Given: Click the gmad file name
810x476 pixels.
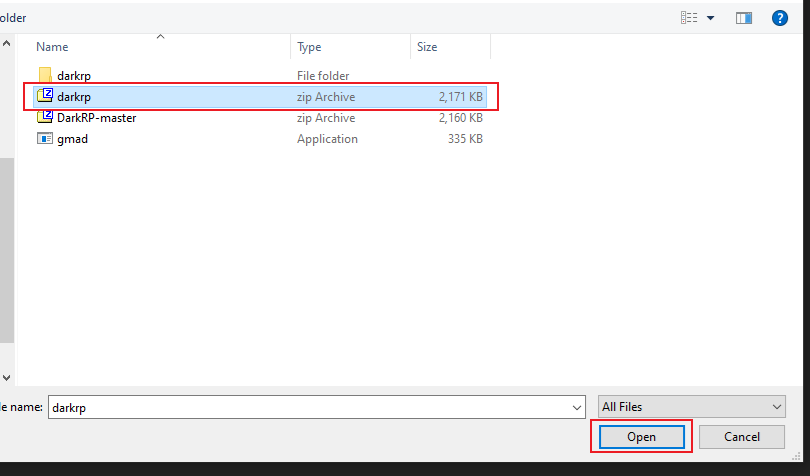Looking at the screenshot, I should 72,139.
